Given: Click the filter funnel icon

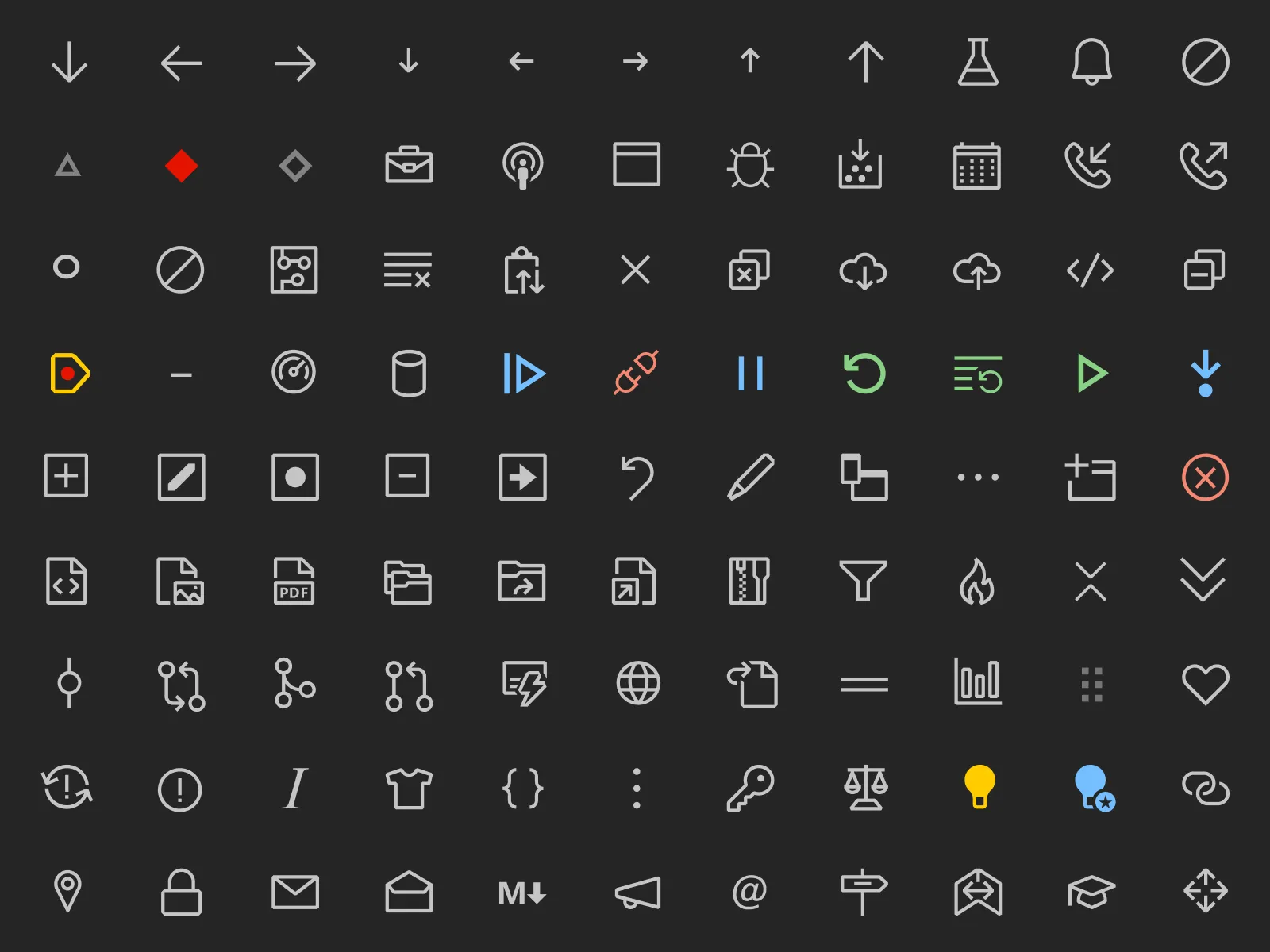Looking at the screenshot, I should tap(863, 581).
